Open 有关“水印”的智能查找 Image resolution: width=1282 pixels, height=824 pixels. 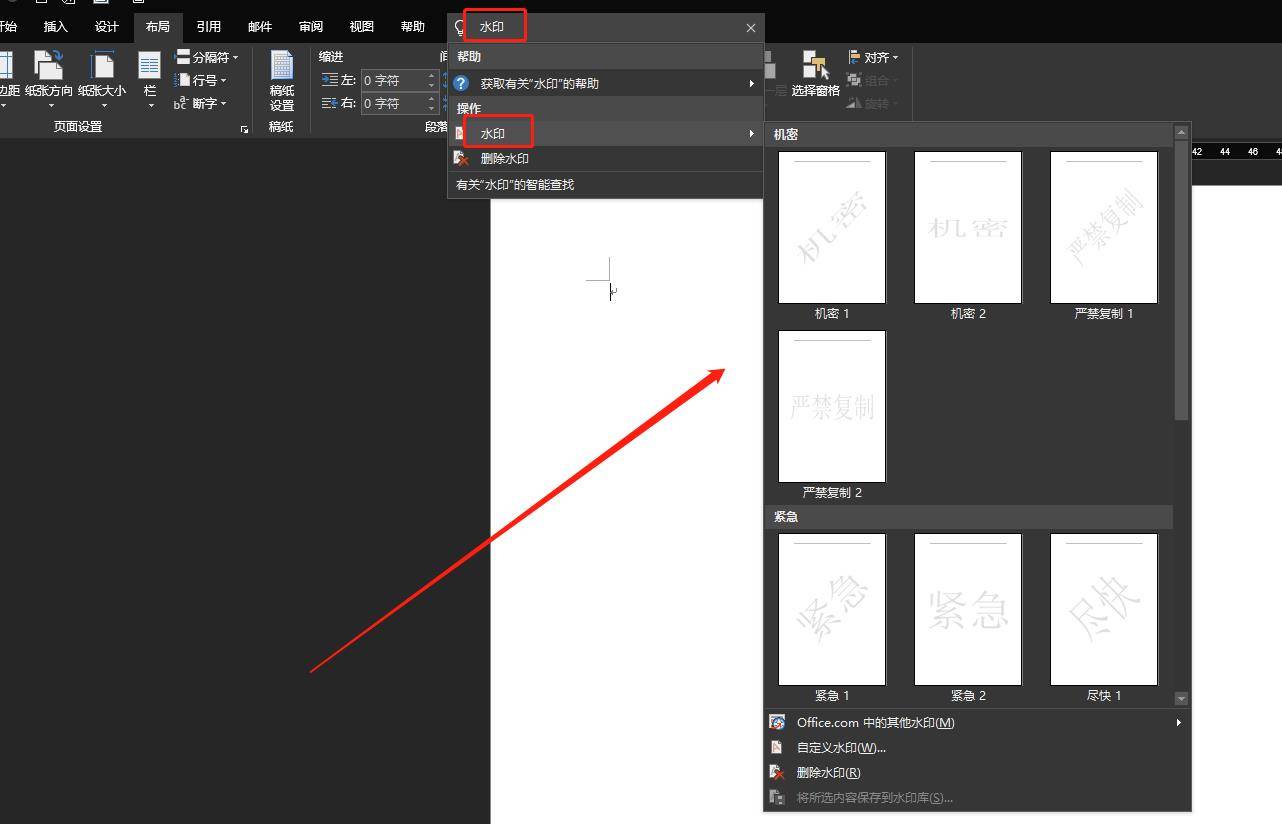[605, 184]
